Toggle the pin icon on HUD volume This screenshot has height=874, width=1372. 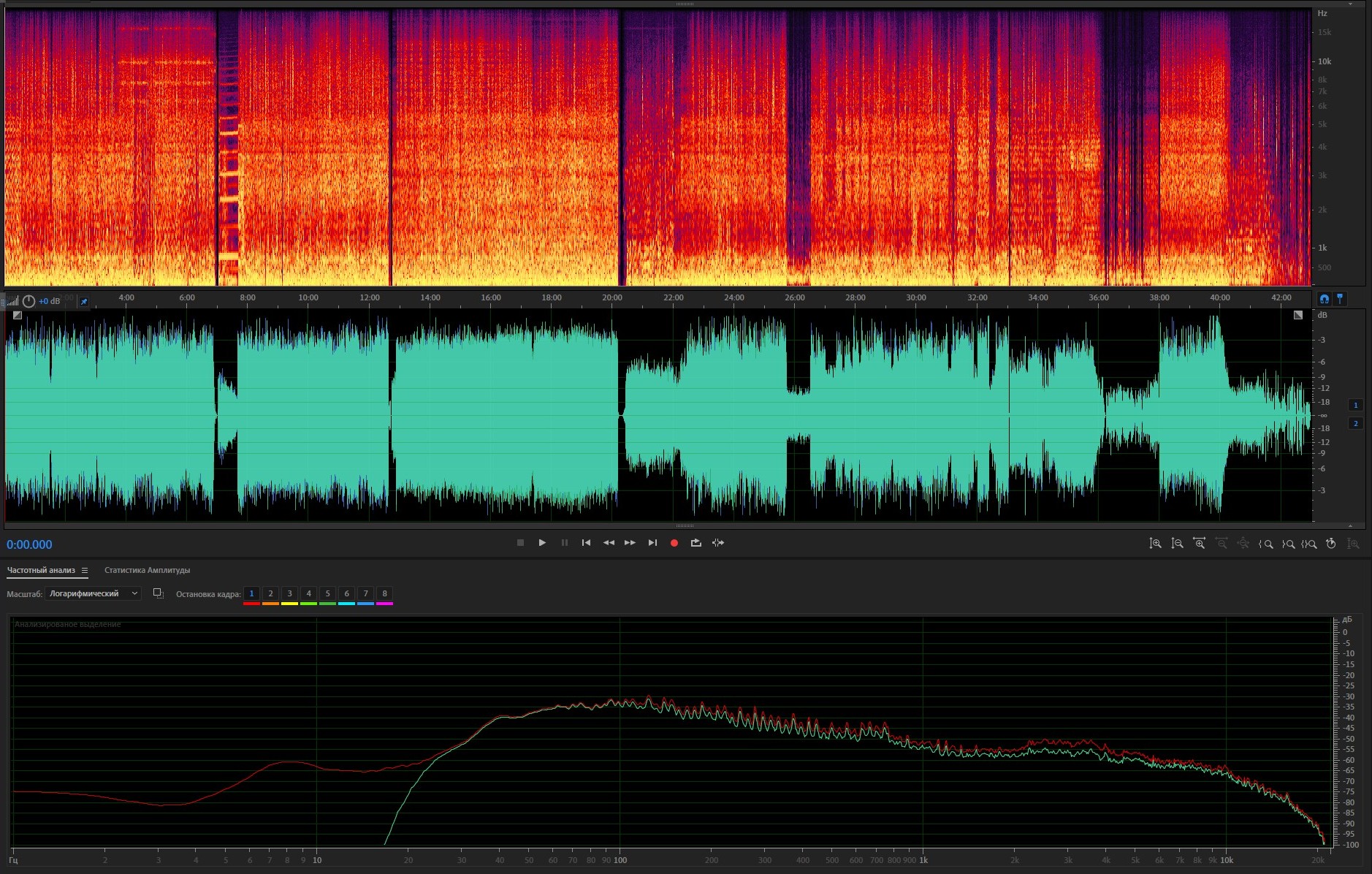pos(84,301)
